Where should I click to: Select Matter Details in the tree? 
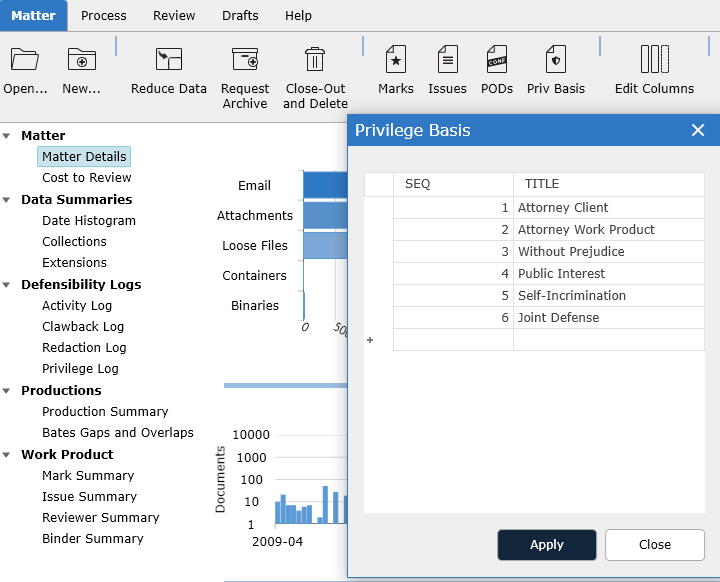(84, 157)
